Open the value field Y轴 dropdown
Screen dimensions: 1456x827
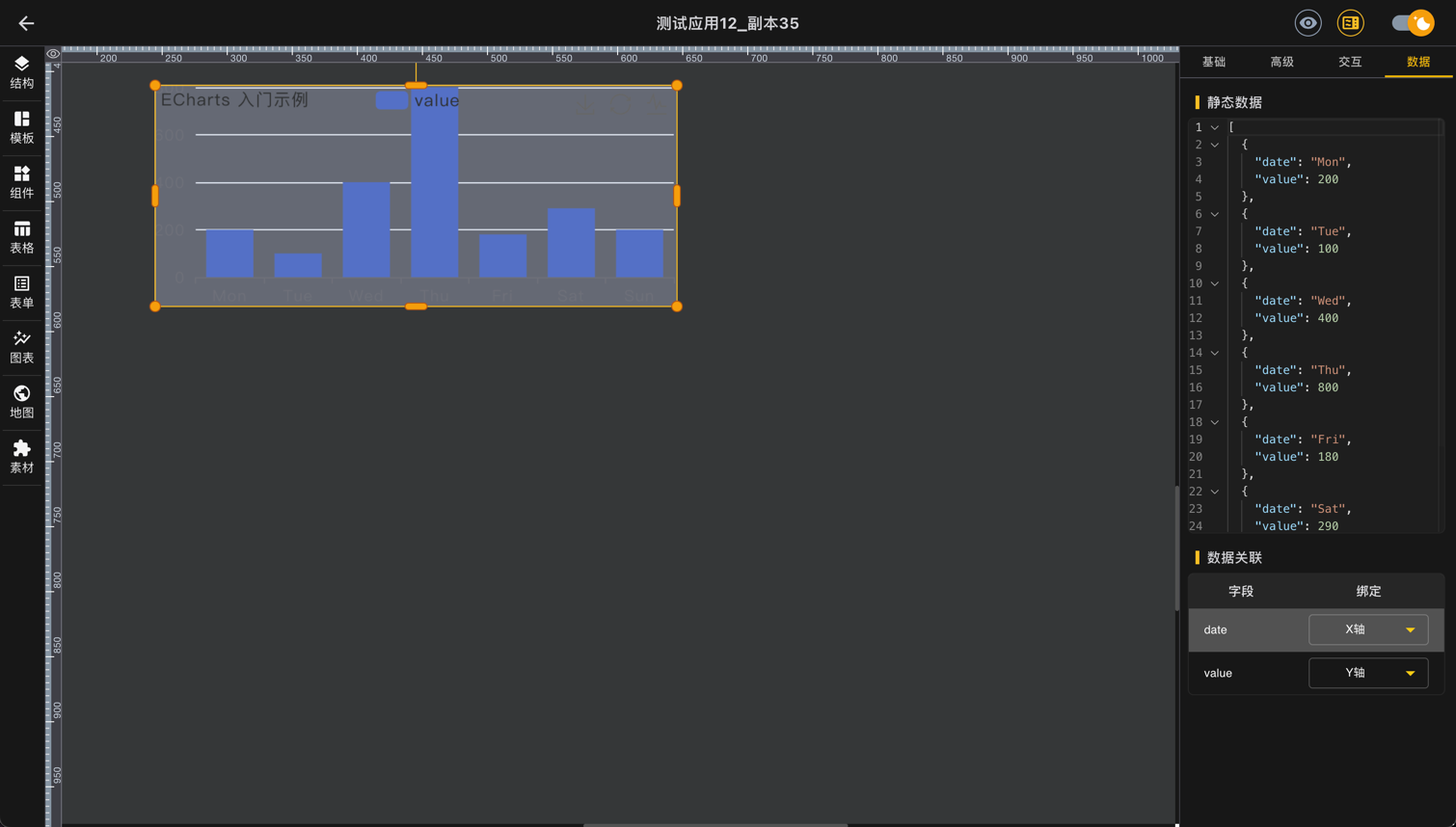[1368, 673]
